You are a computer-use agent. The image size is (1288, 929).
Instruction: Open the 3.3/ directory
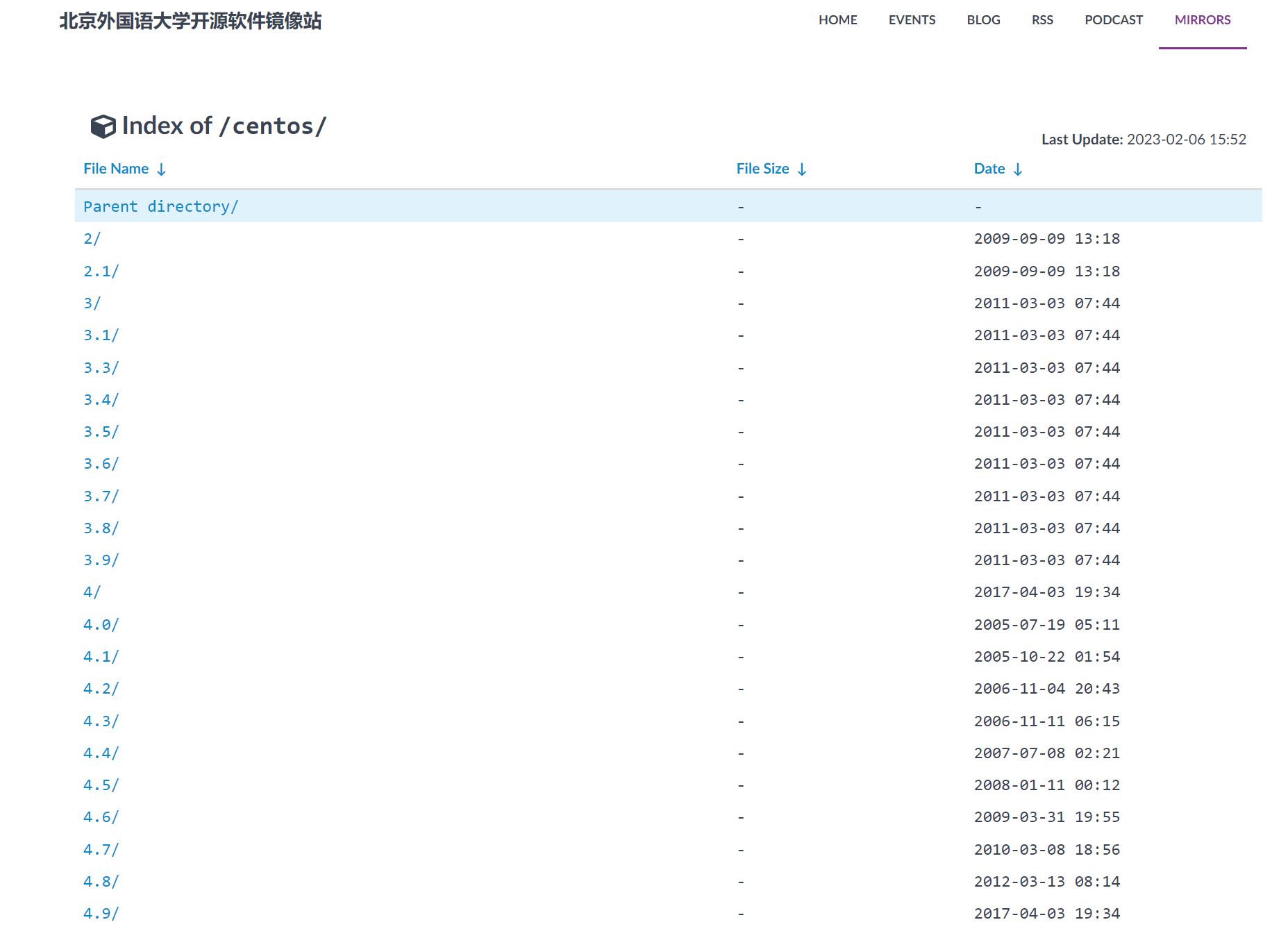point(101,368)
